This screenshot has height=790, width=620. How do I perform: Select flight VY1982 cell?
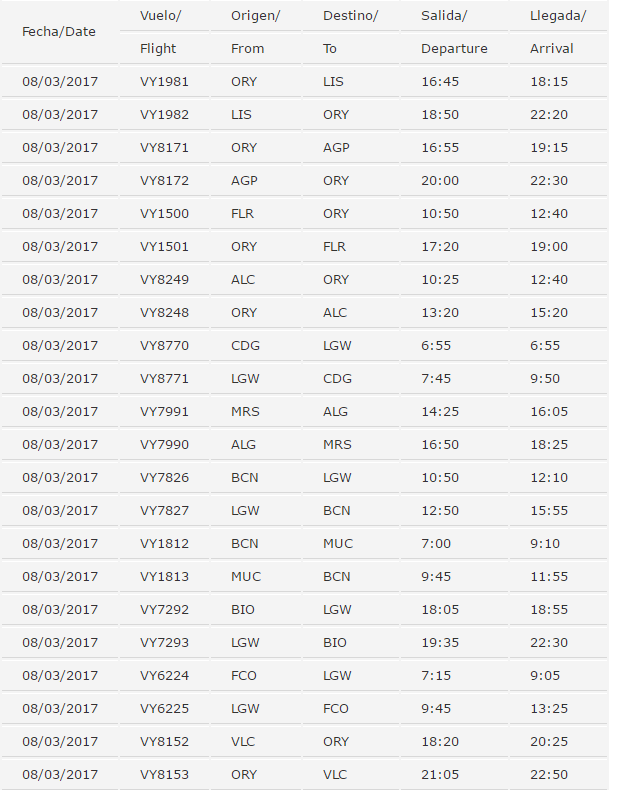coord(164,114)
